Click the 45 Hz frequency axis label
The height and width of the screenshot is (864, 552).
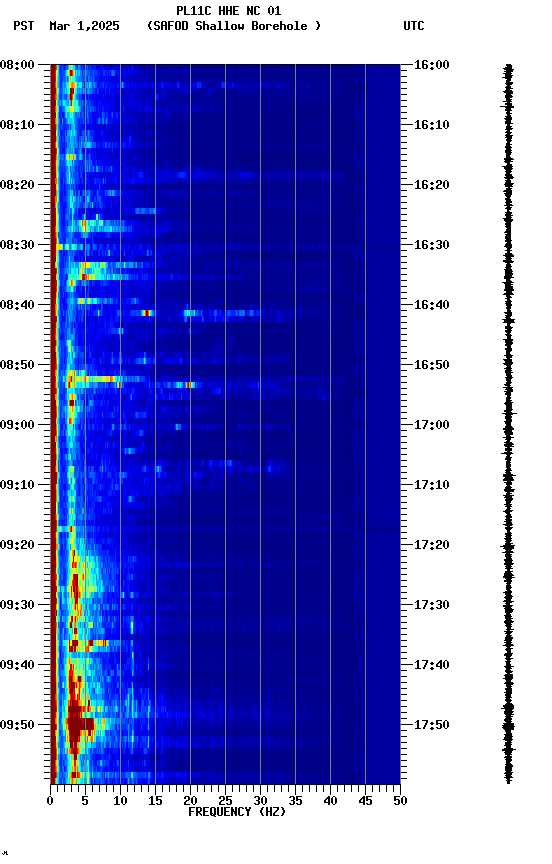365,801
